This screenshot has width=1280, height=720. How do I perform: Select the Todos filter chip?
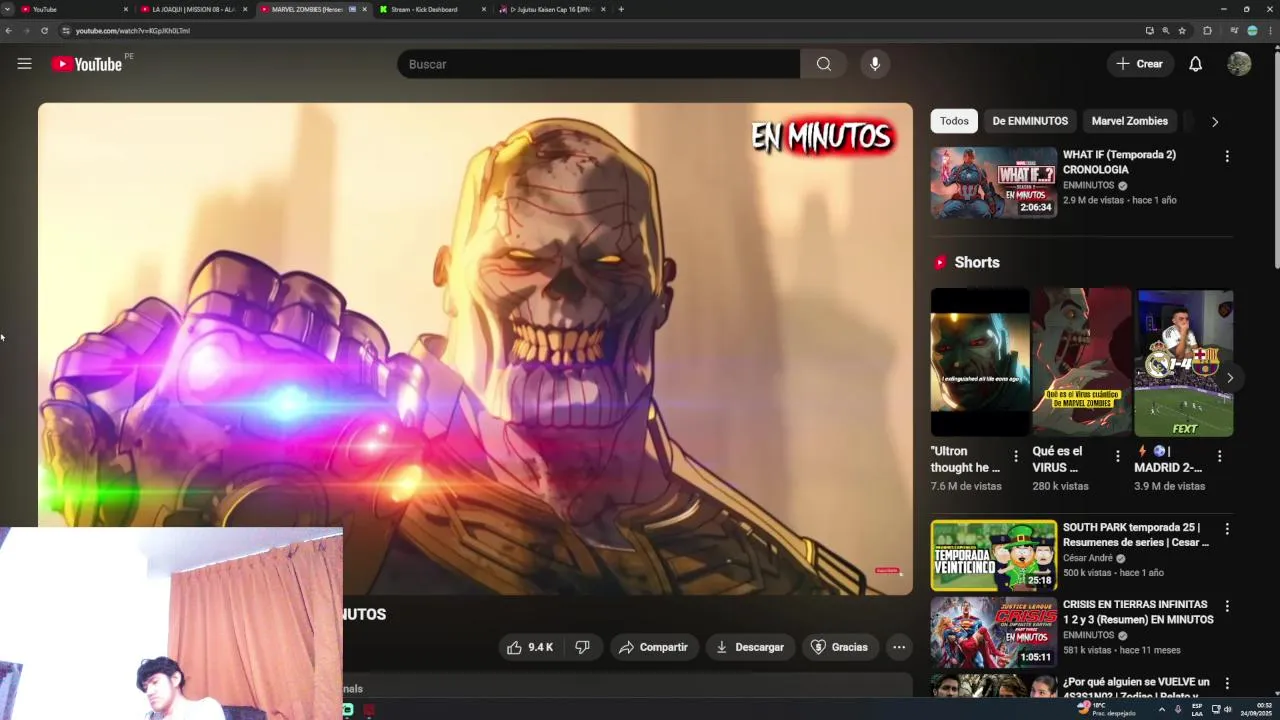[x=954, y=121]
